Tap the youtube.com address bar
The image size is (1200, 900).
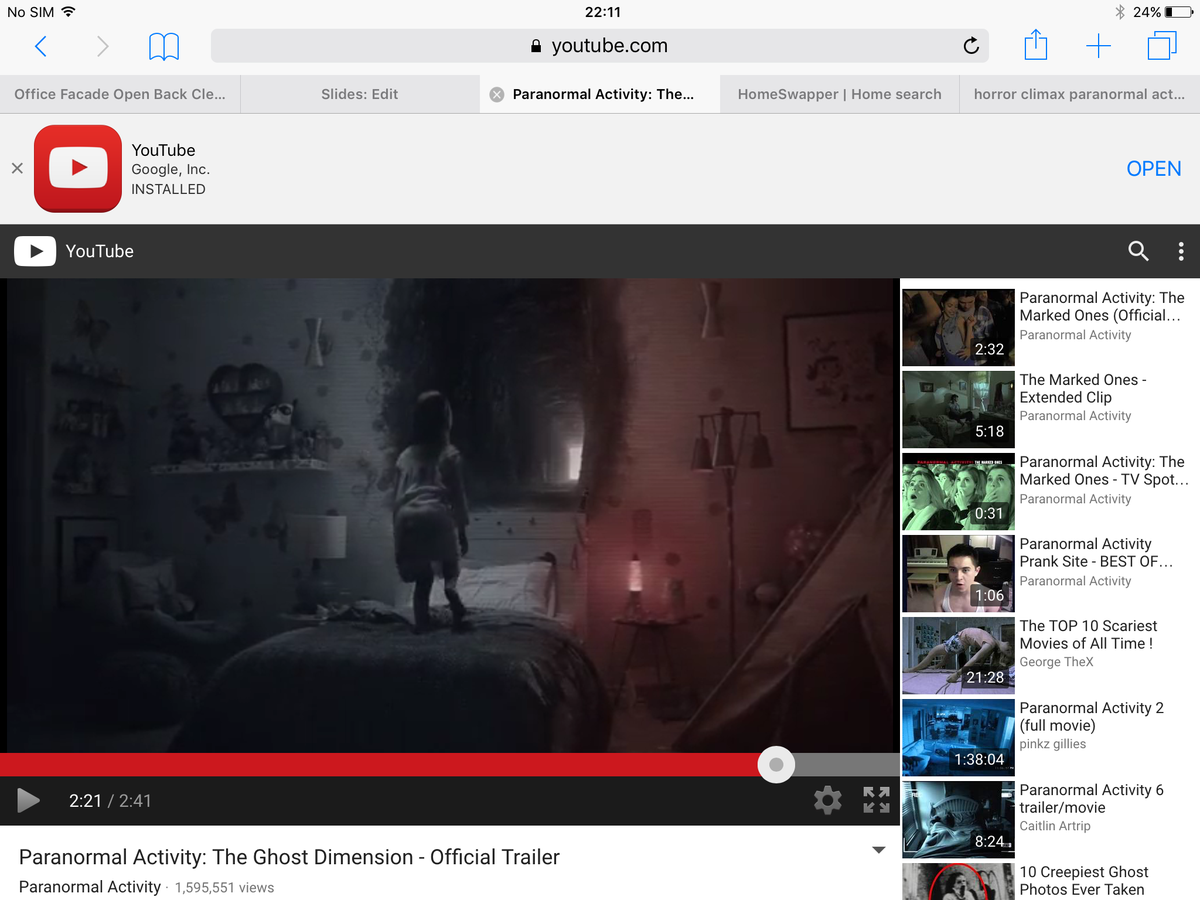[x=599, y=45]
